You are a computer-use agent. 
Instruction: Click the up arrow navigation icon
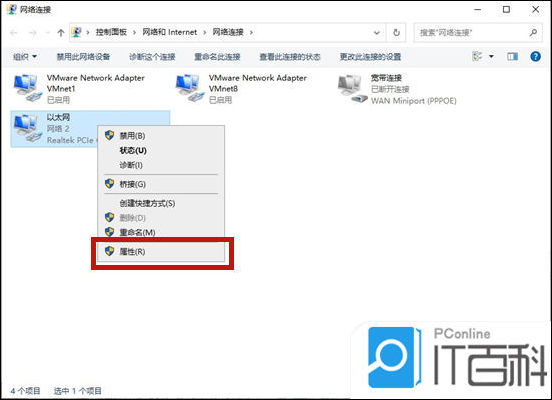(61, 33)
